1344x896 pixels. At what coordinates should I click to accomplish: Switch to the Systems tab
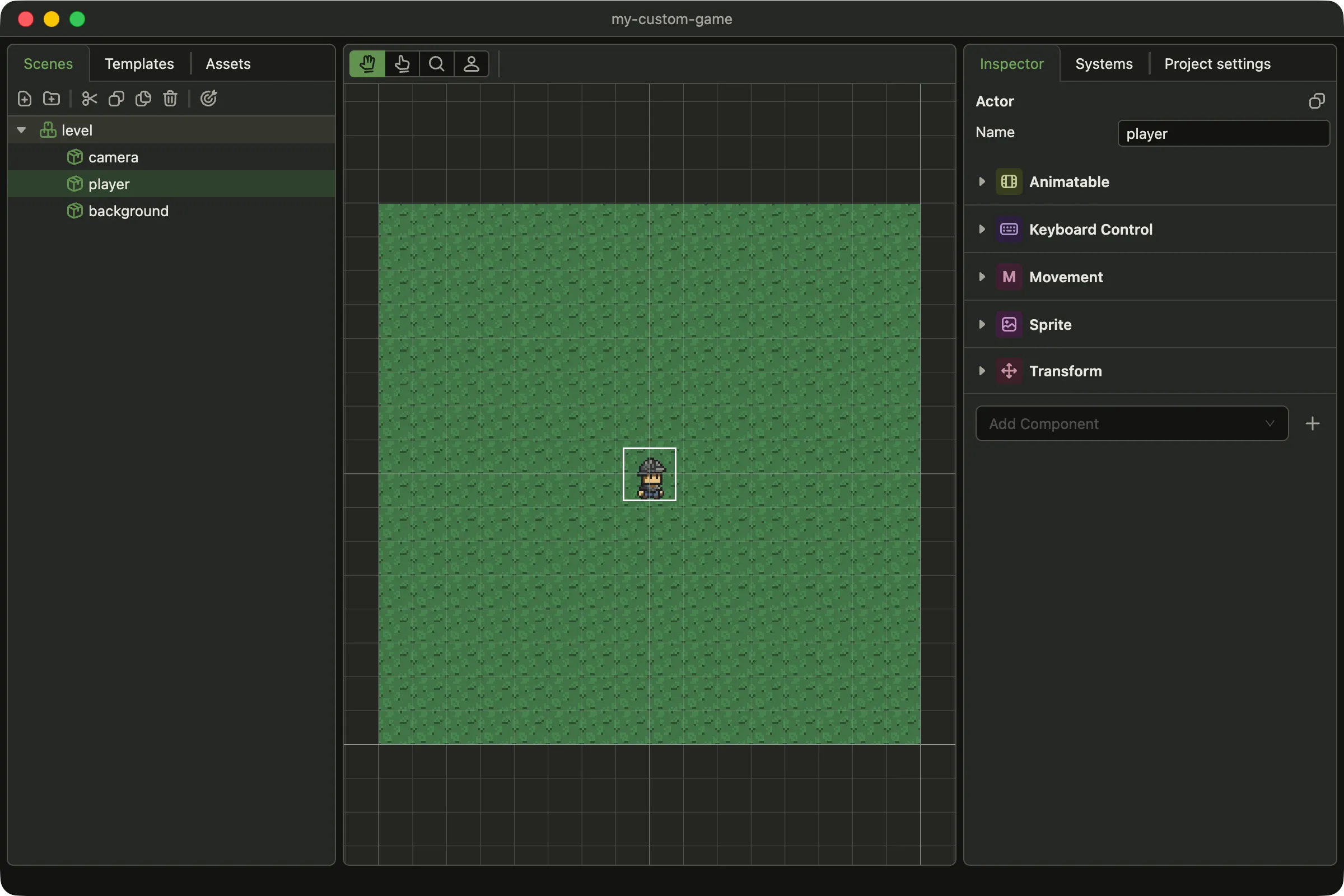point(1104,63)
